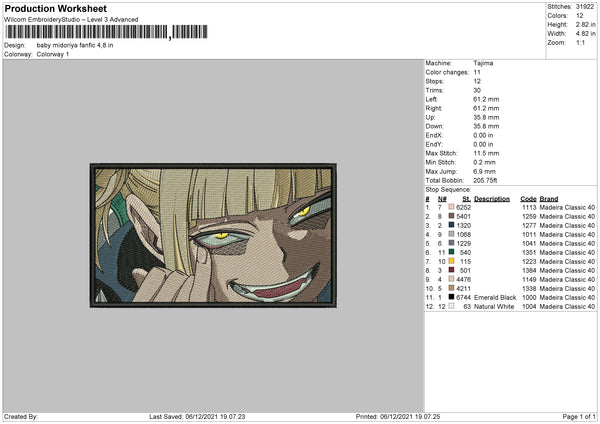600x424 pixels.
Task: Click the Max Stitch value '11.5 mm'
Action: pyautogui.click(x=486, y=153)
